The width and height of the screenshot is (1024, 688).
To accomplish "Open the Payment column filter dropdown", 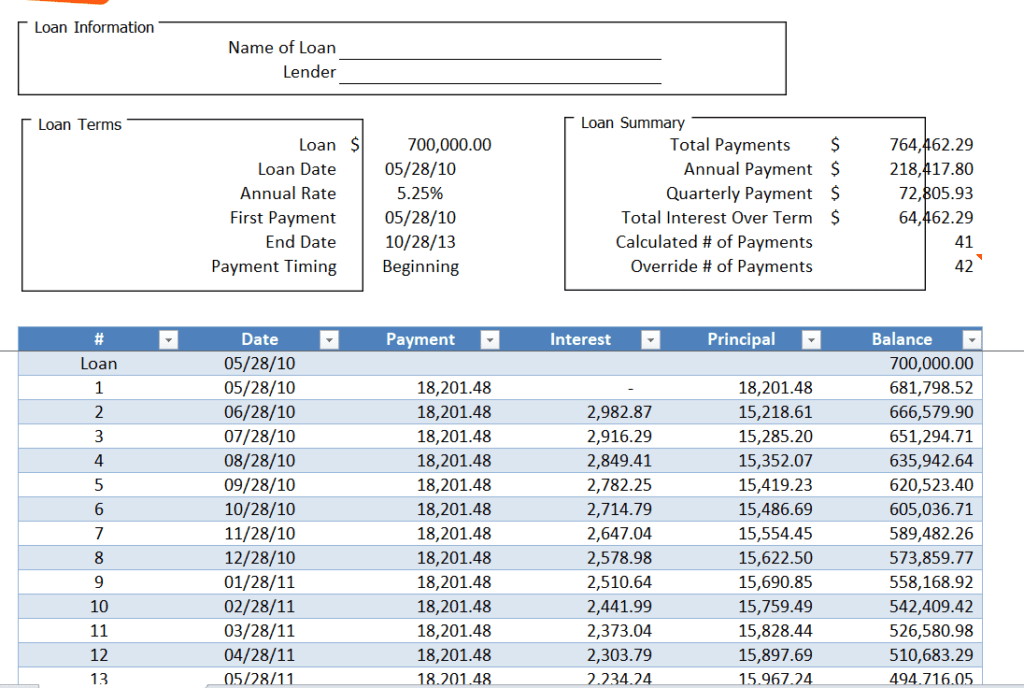I will pyautogui.click(x=490, y=339).
